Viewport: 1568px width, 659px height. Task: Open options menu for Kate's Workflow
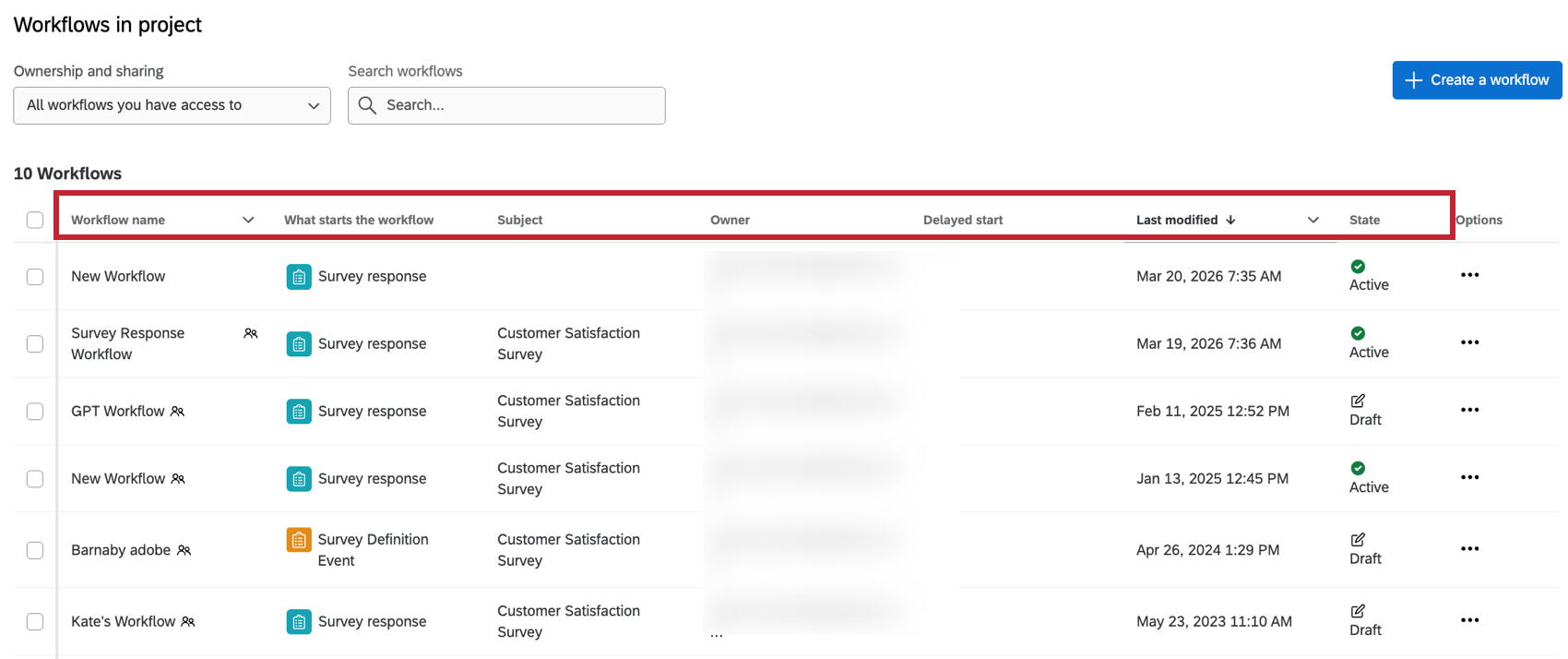click(1469, 620)
